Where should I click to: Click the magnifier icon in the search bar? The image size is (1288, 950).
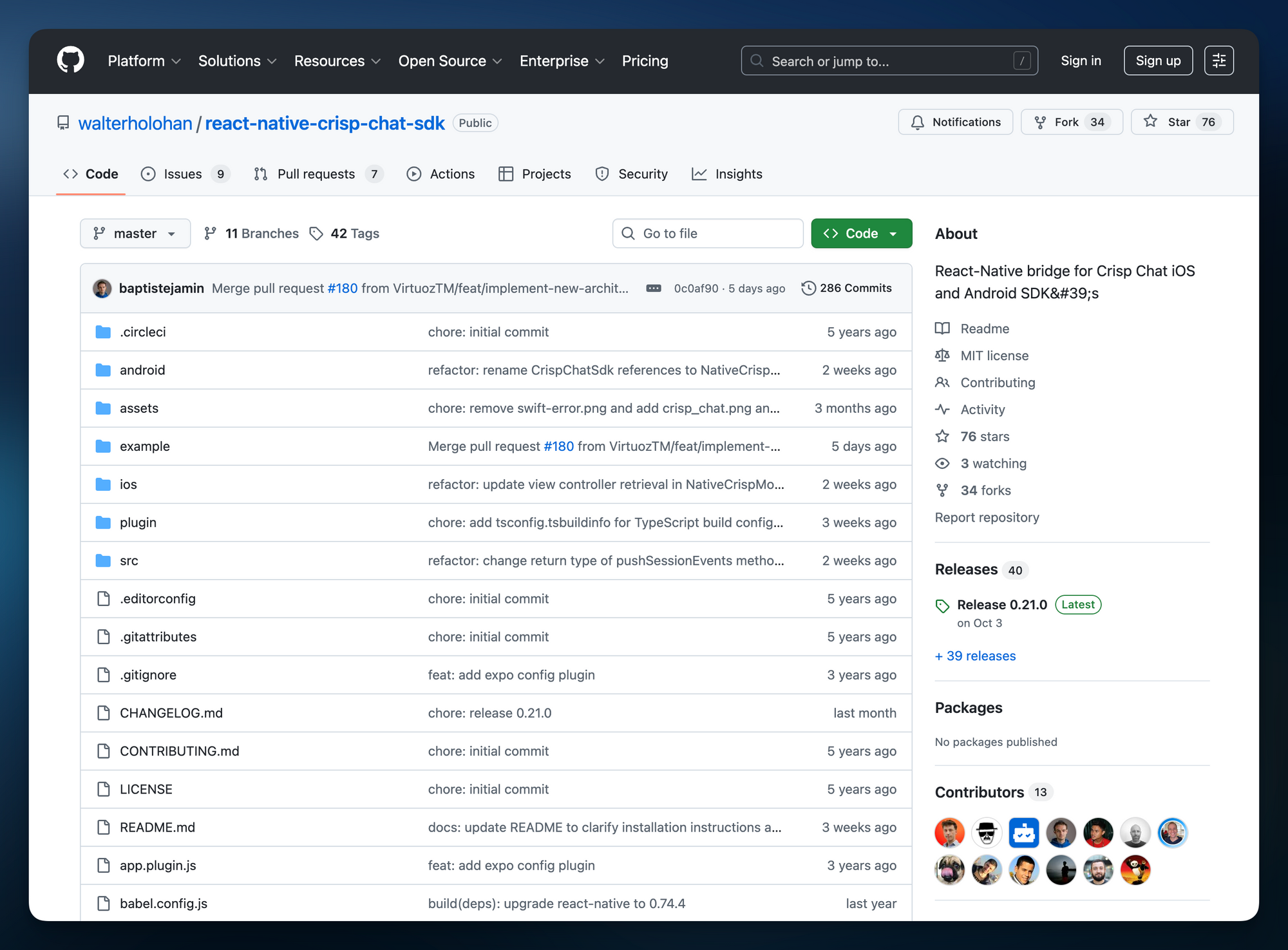tap(757, 60)
